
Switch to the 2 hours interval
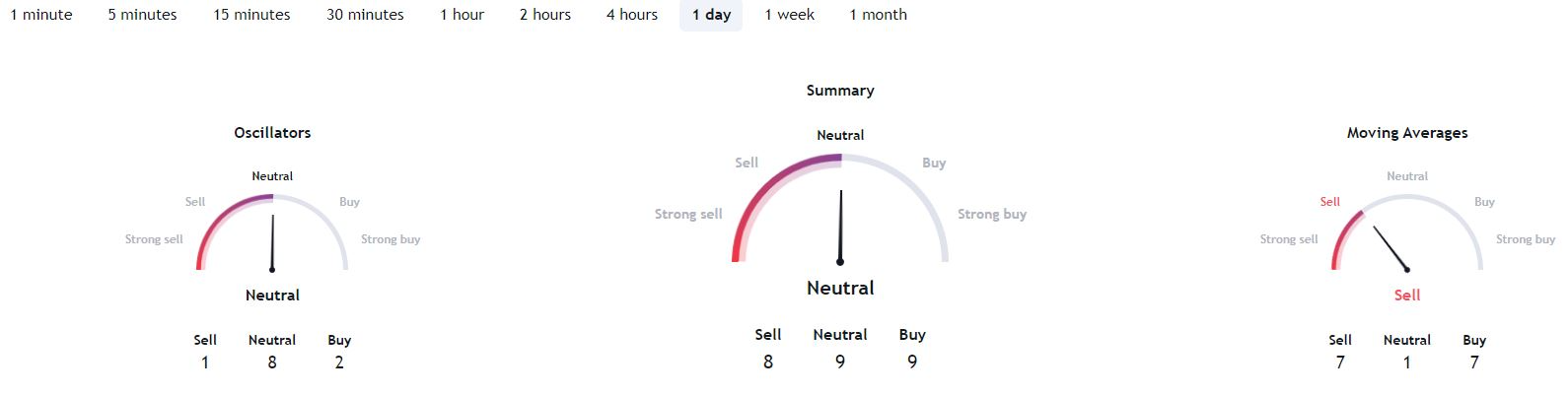(545, 15)
